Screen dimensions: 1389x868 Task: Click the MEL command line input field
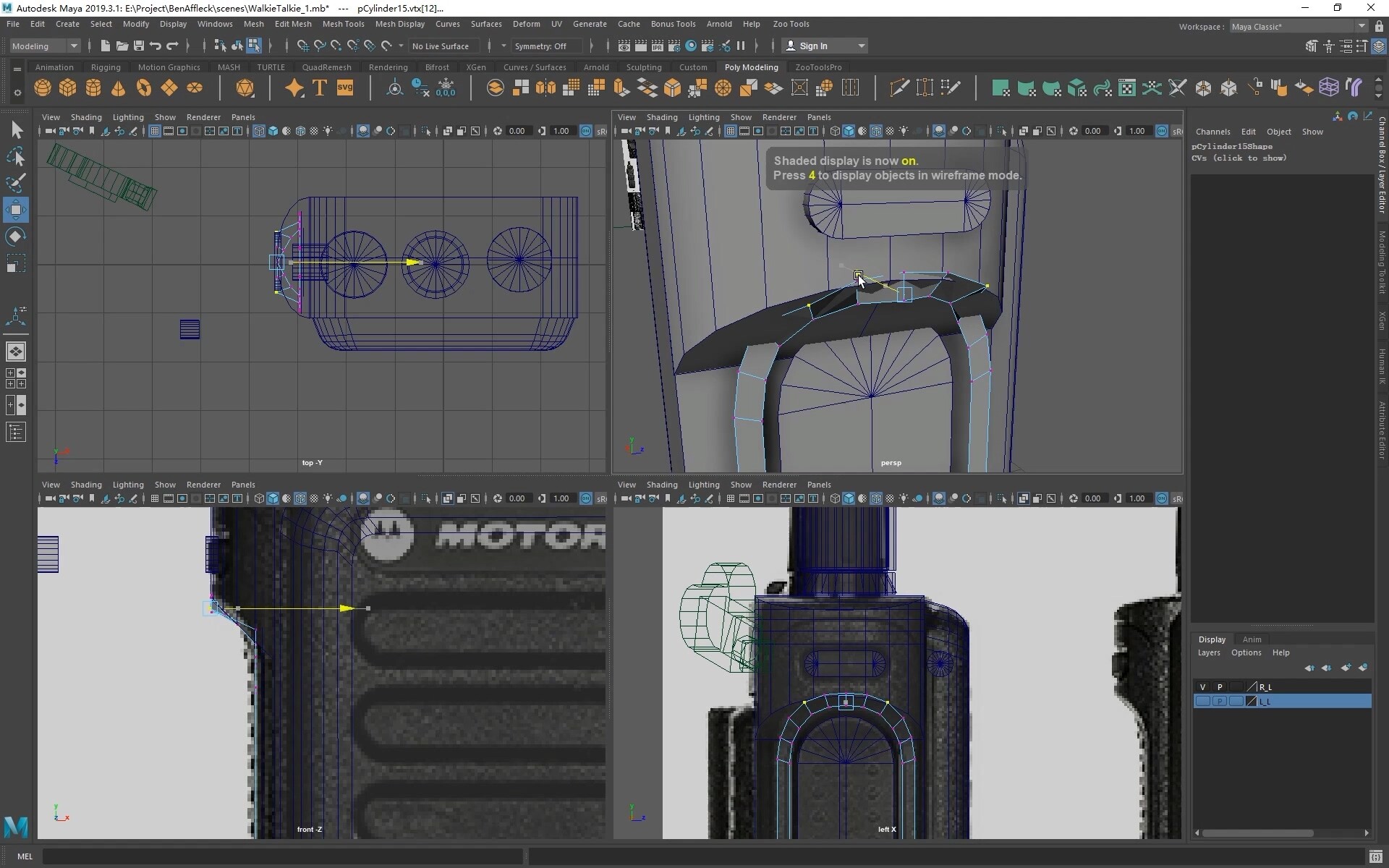(x=282, y=856)
